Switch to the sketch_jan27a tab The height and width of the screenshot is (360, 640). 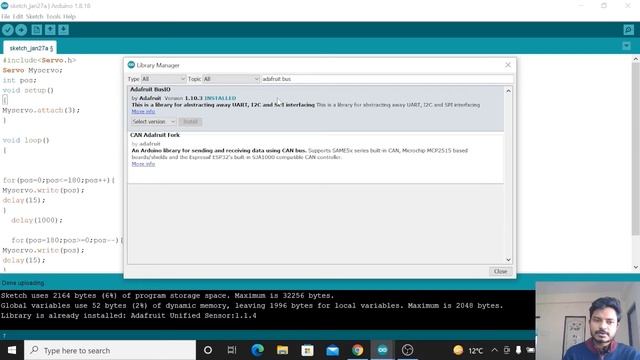click(30, 48)
